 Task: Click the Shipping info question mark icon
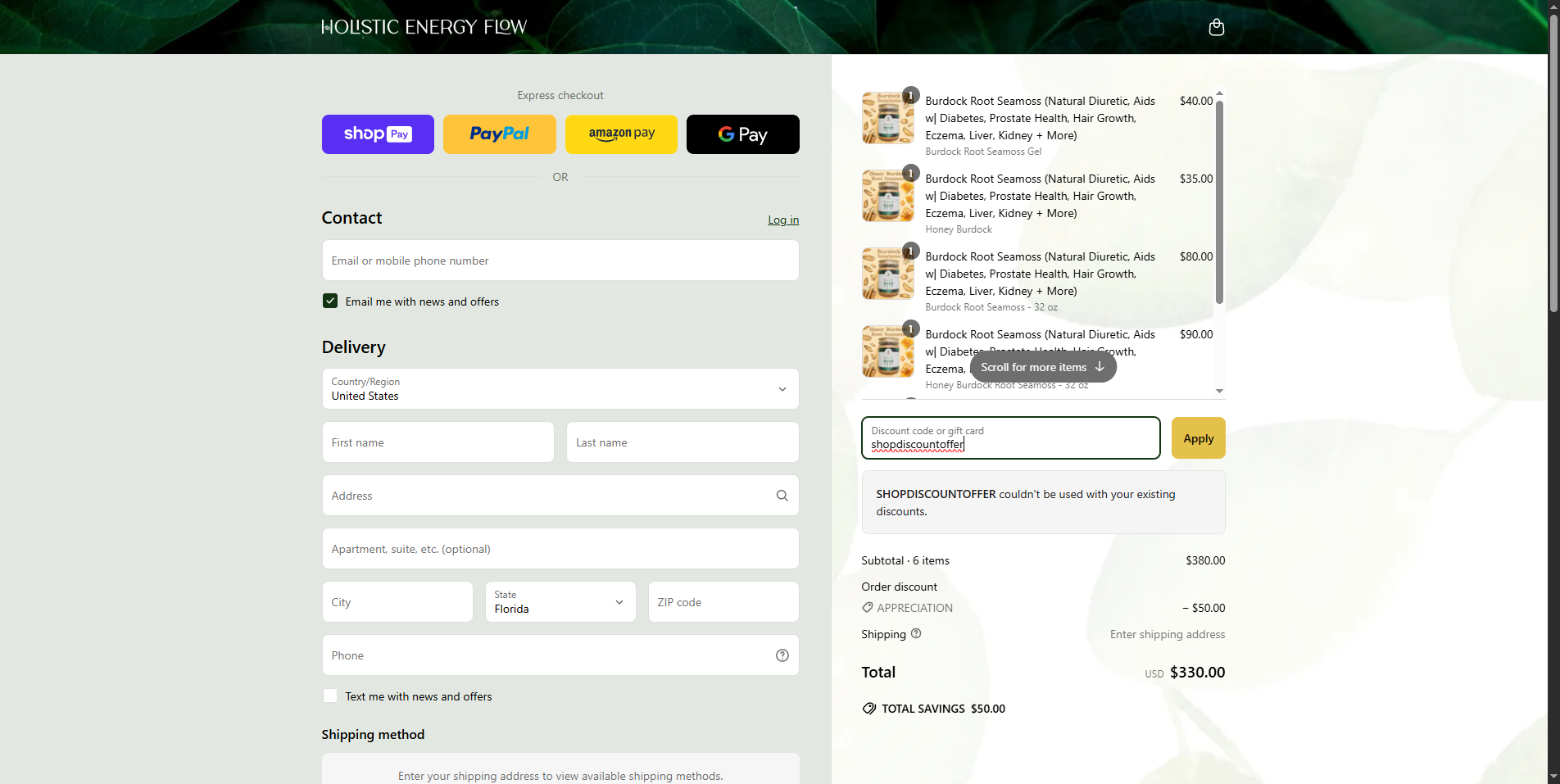[916, 633]
